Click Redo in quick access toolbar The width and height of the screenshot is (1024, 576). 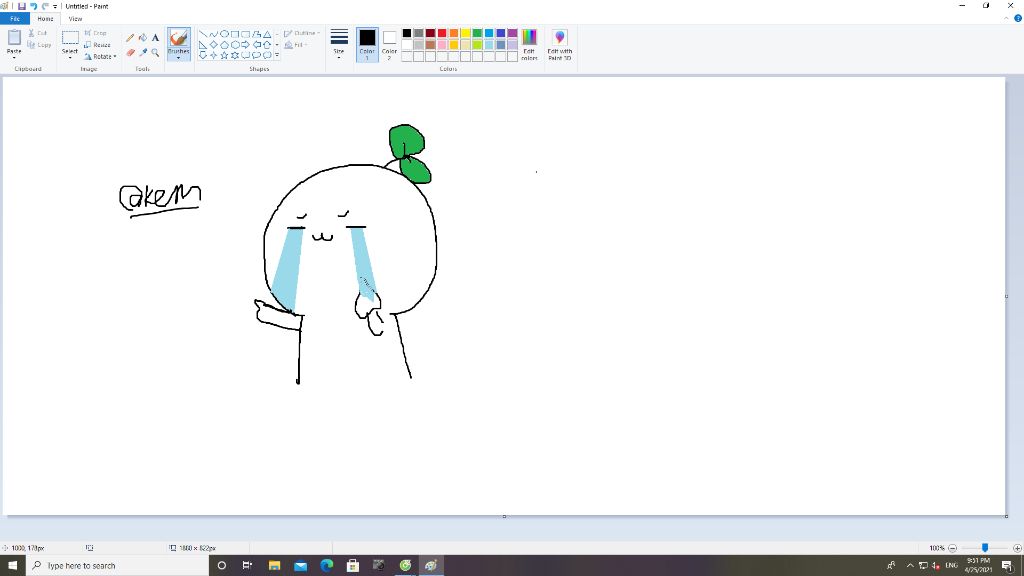click(45, 6)
